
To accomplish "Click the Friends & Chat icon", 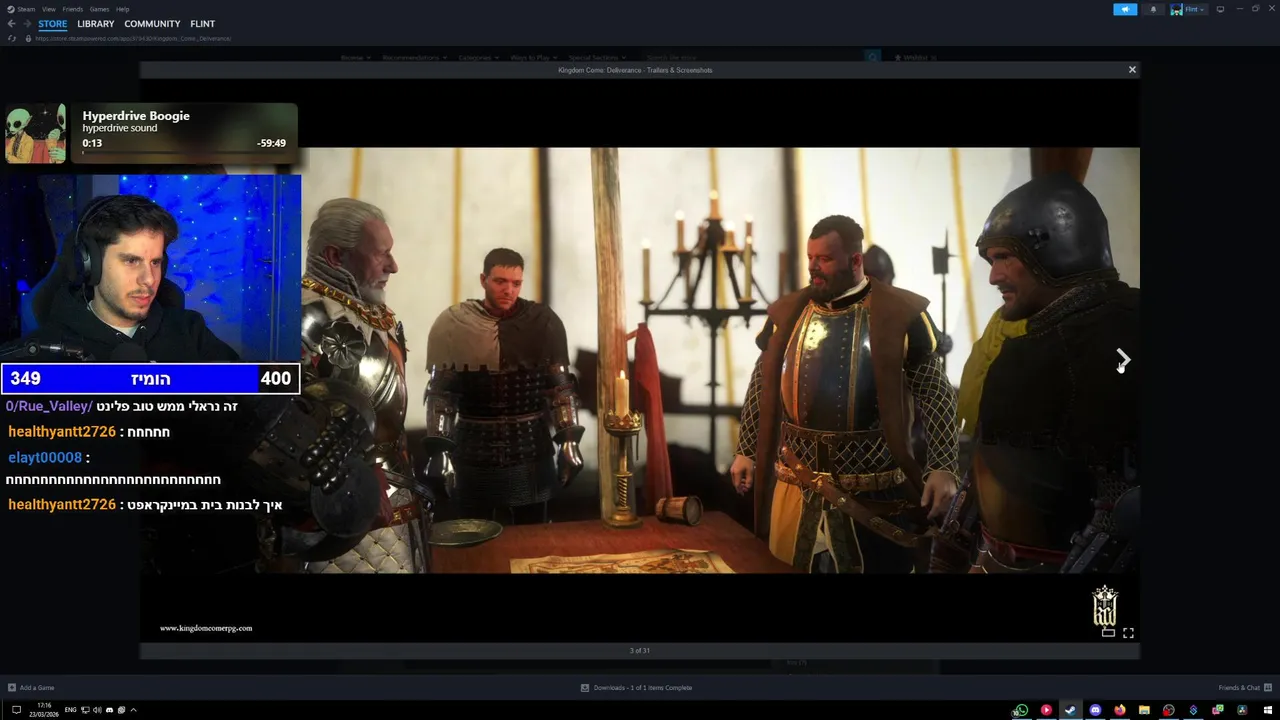I will click(x=1268, y=688).
